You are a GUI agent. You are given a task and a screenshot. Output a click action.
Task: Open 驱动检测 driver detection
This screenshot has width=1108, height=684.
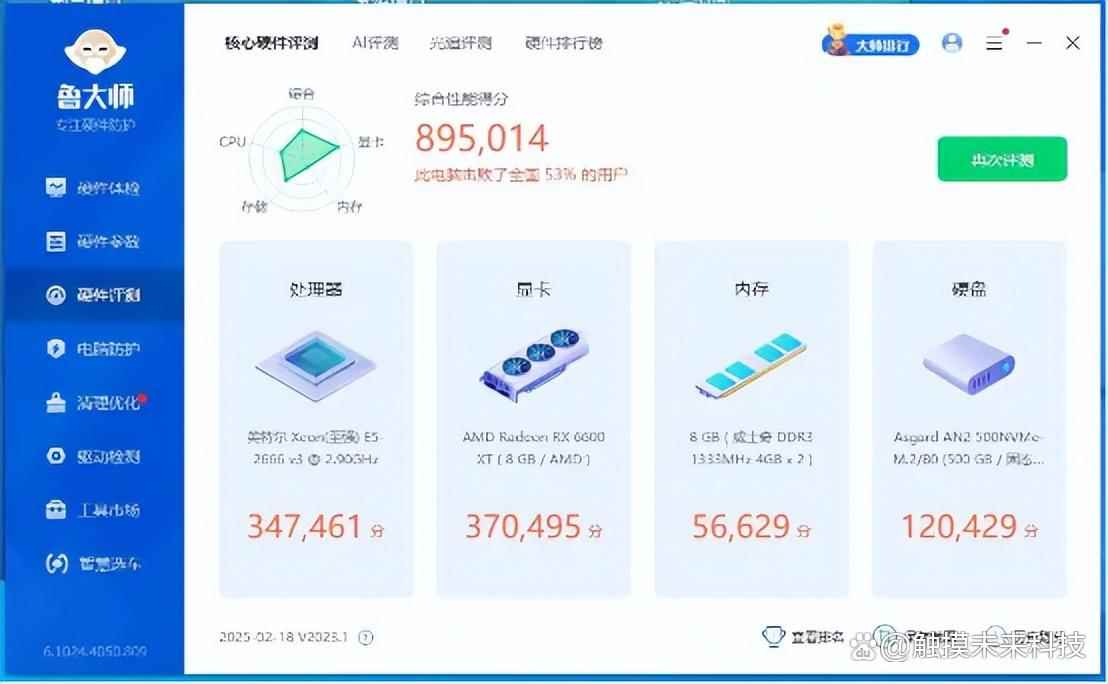[x=93, y=457]
